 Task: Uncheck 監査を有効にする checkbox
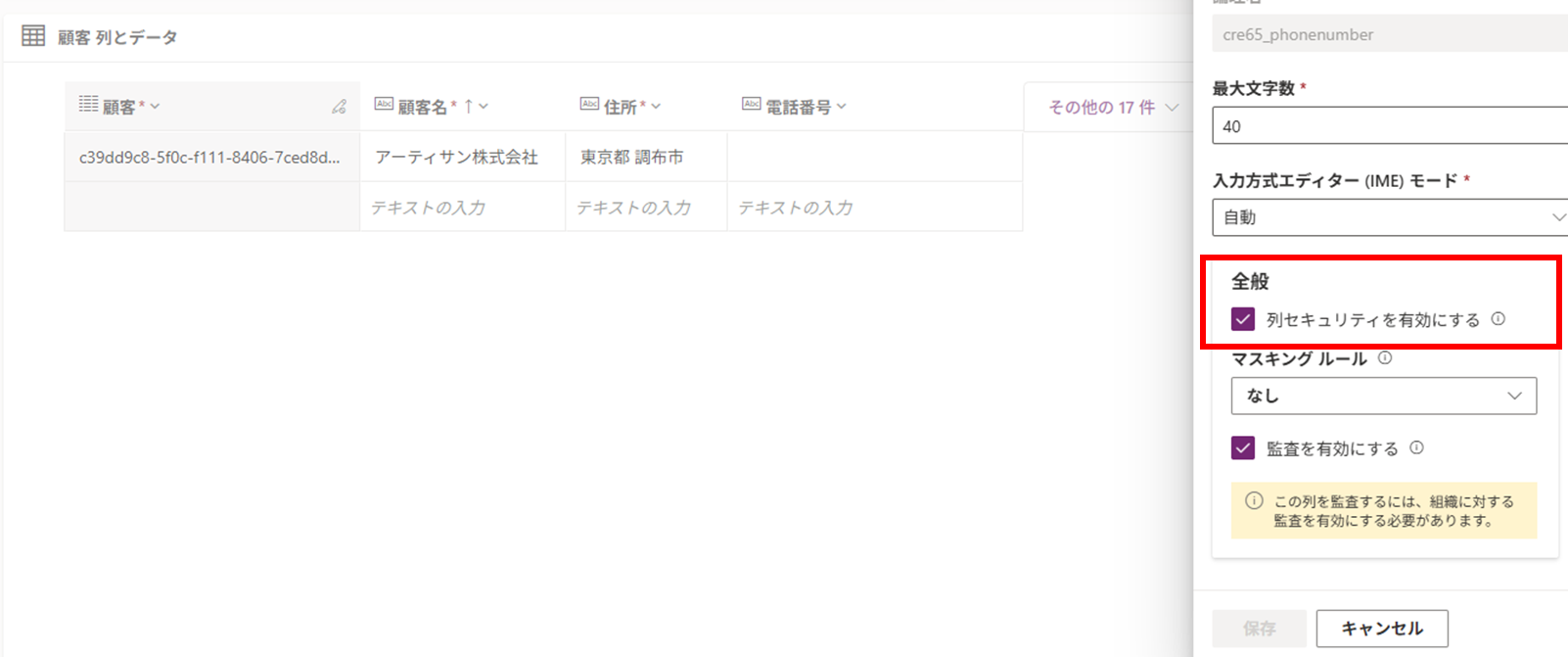click(x=1243, y=448)
